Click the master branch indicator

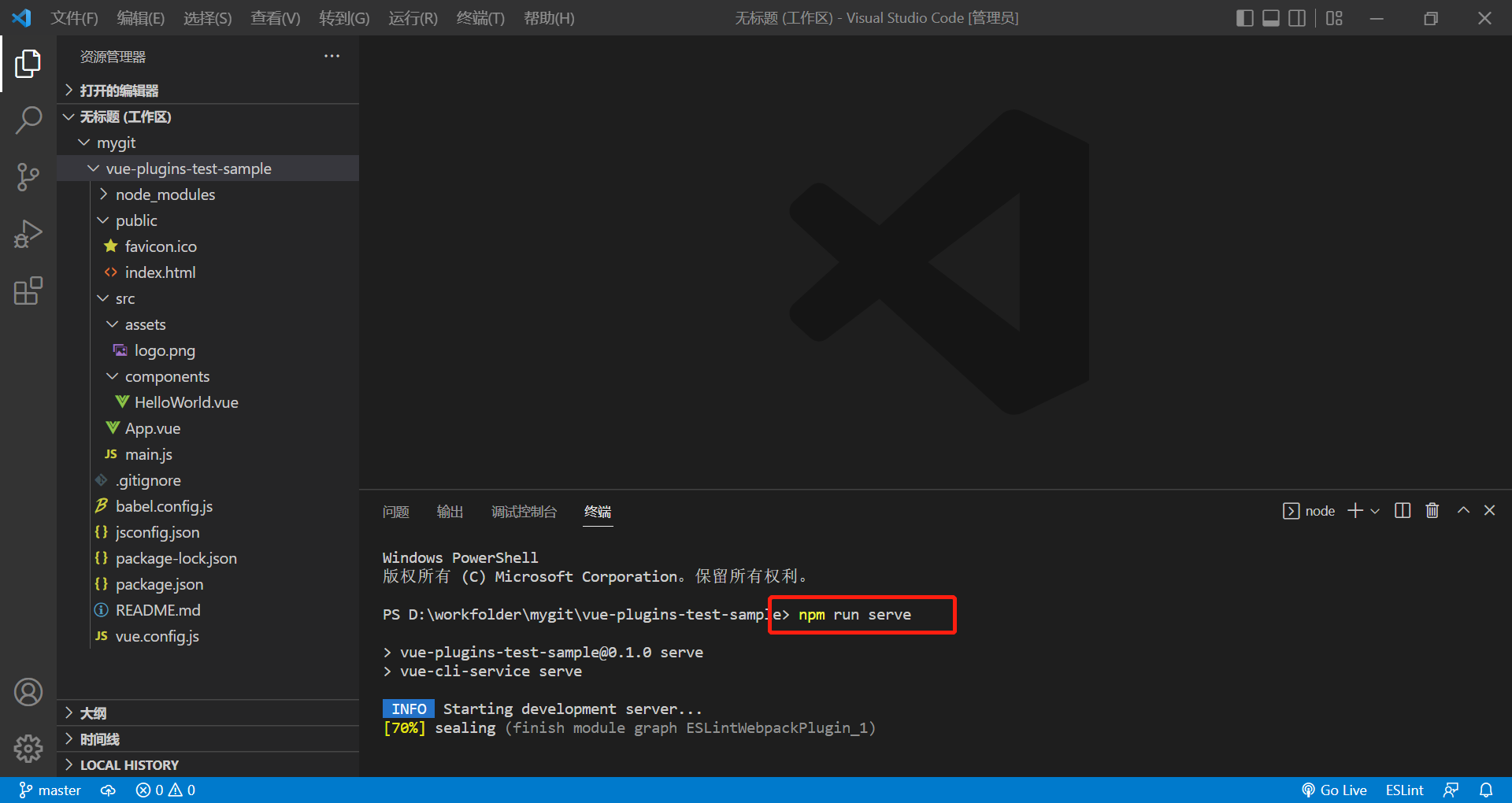coord(50,790)
